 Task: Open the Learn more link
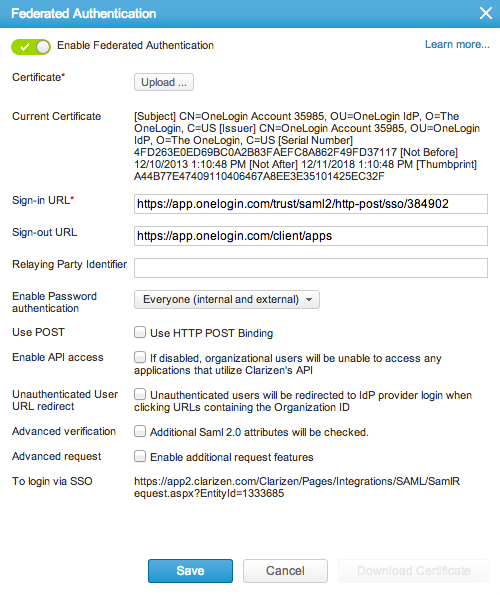pyautogui.click(x=457, y=45)
